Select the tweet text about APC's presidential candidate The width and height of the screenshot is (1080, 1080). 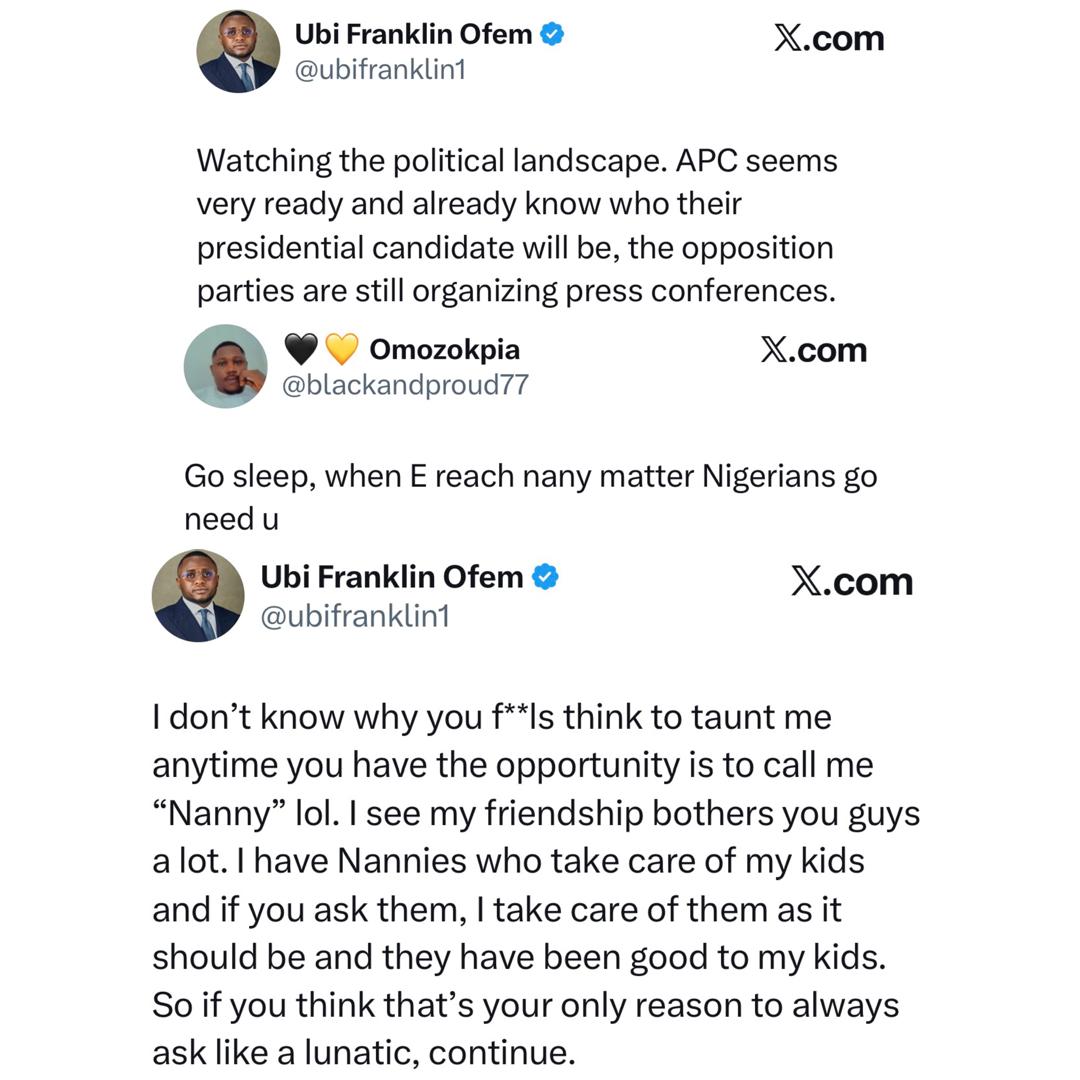click(516, 225)
